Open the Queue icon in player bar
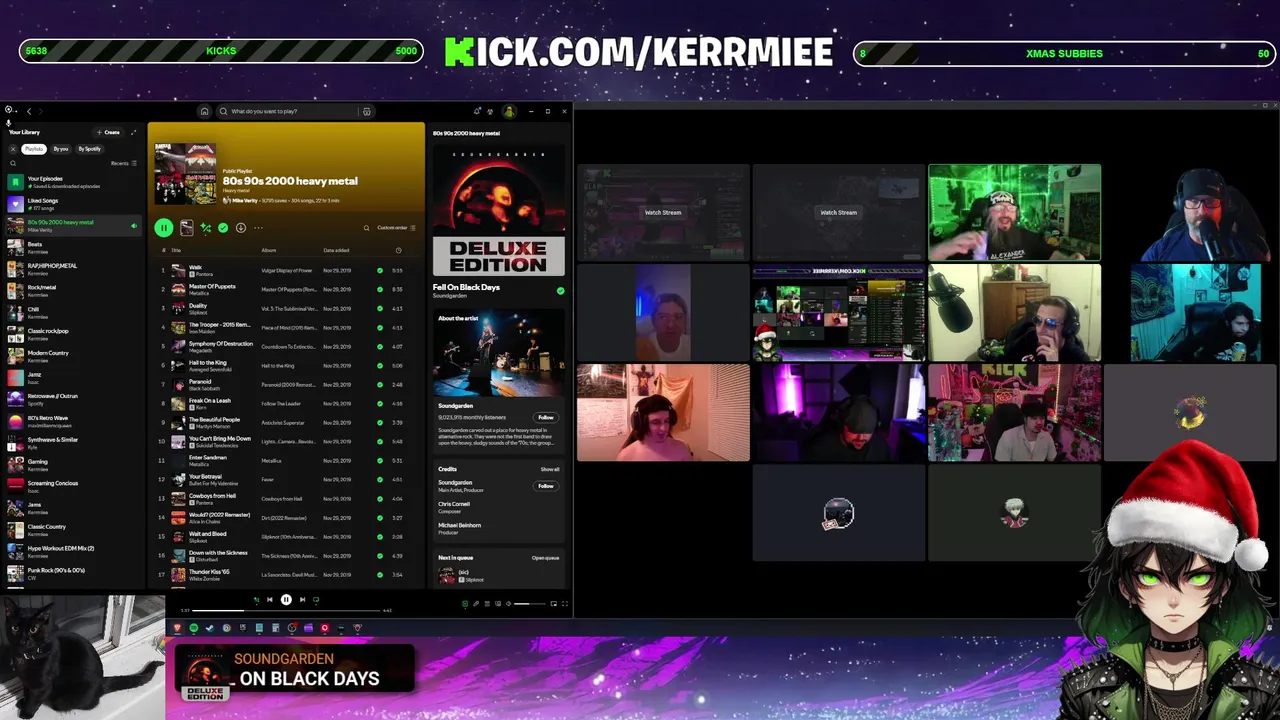The image size is (1280, 720). (x=487, y=603)
